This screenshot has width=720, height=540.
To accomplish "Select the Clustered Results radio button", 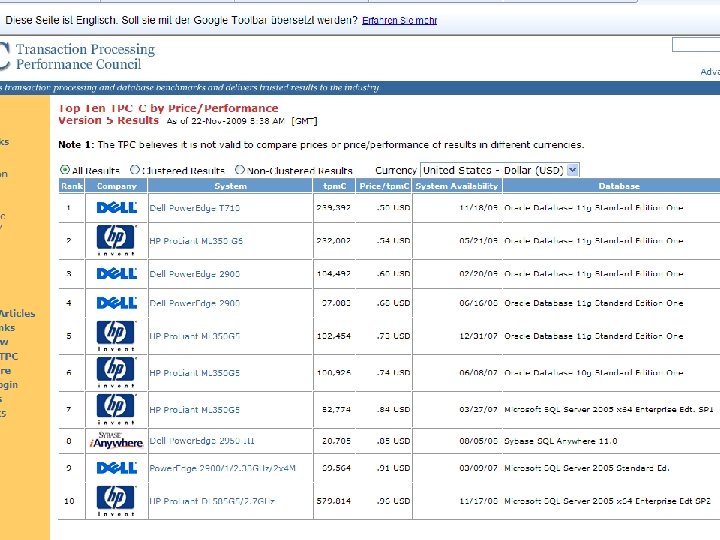I will point(135,169).
